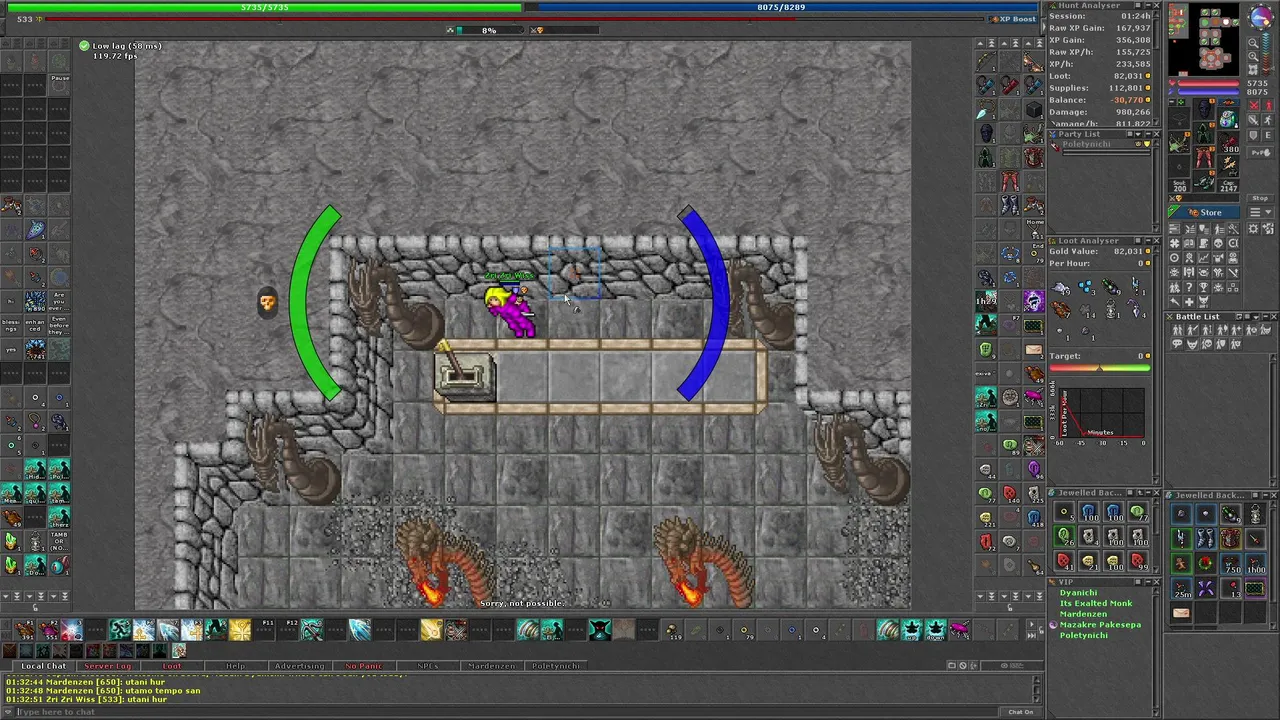
Task: Collapse the left Jewelled Backpack window
Action: (x=1148, y=493)
